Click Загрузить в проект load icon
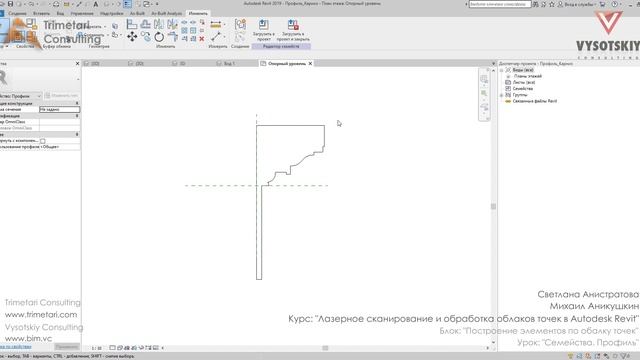640x360 pixels. click(264, 24)
